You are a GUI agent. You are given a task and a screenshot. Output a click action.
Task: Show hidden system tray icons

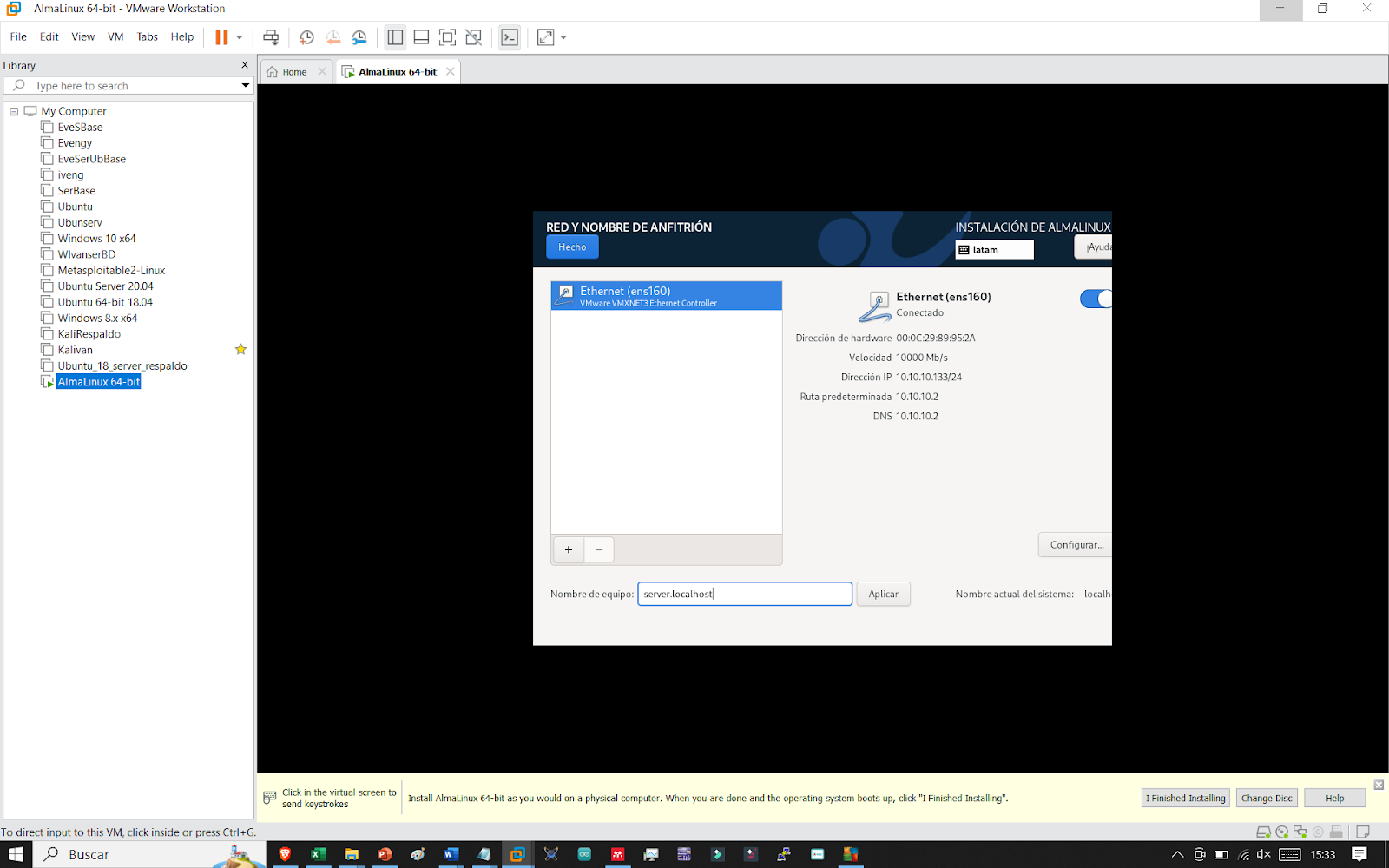point(1177,855)
